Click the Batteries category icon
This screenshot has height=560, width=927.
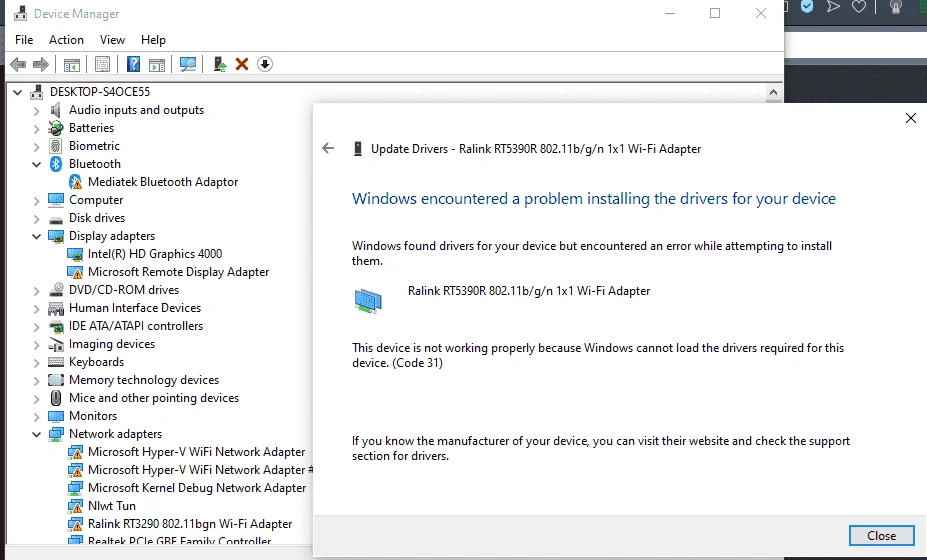coord(56,128)
